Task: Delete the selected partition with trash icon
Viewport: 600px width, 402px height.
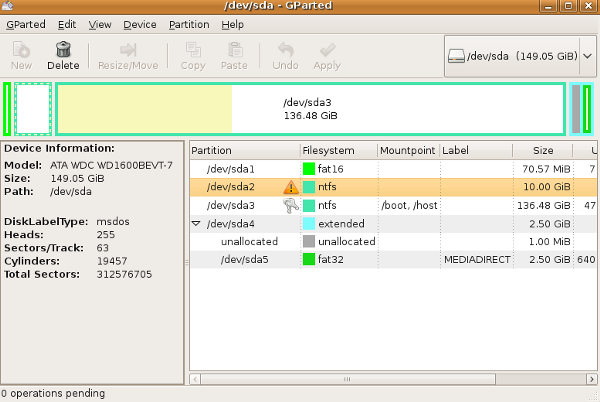Action: click(x=63, y=50)
